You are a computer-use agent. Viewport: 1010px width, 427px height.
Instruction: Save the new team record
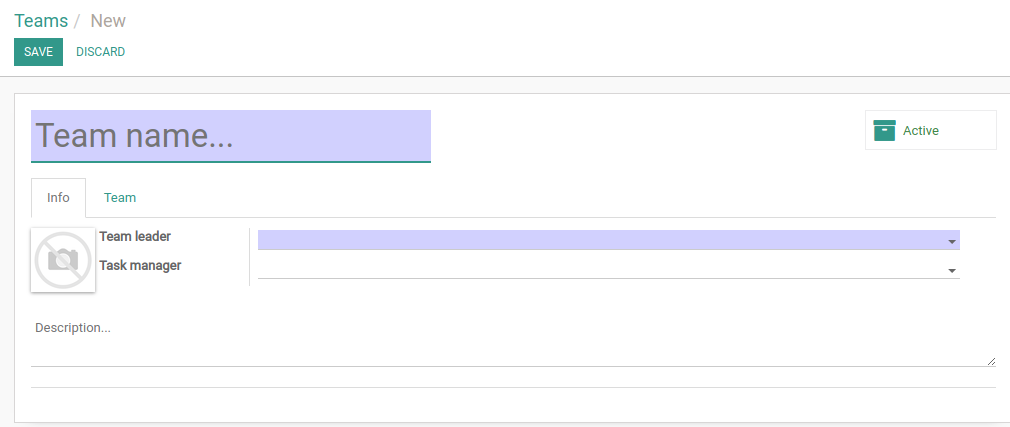point(39,52)
